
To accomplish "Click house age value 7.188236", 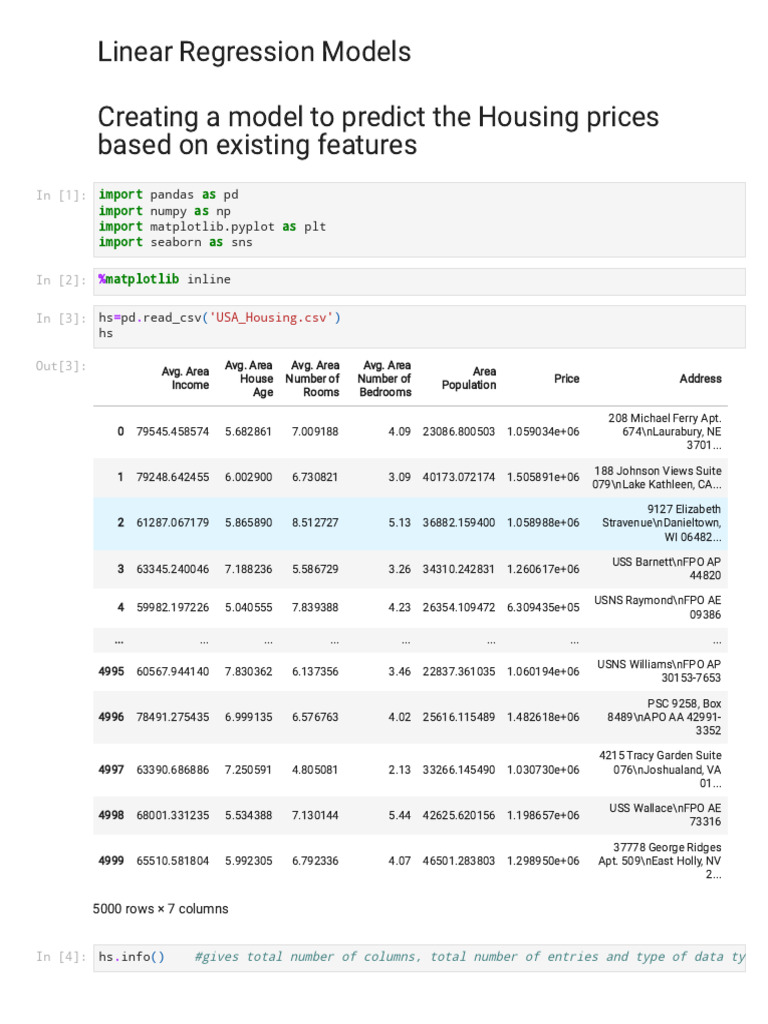I will pyautogui.click(x=248, y=569).
